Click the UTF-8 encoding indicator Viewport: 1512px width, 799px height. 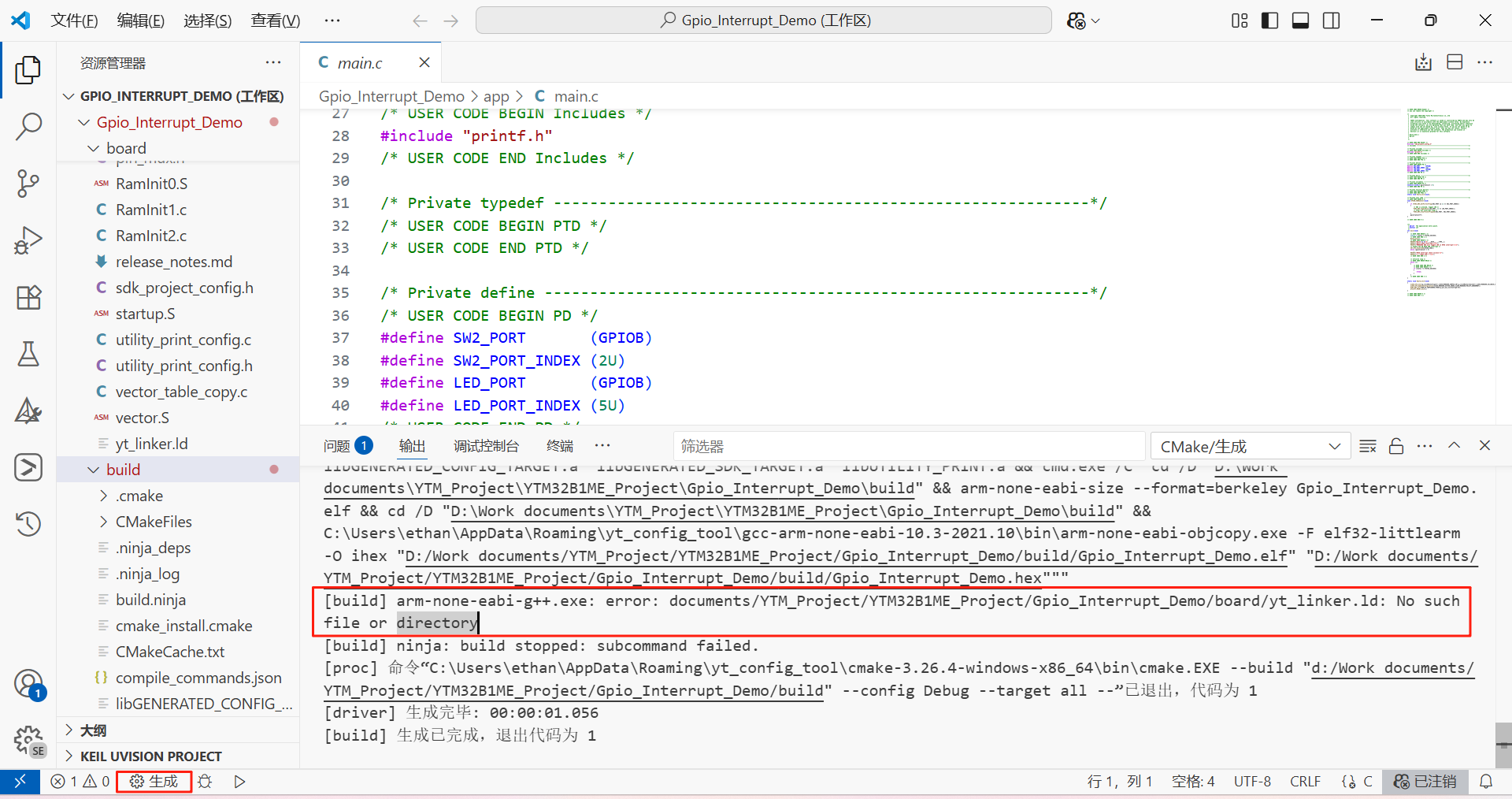point(1252,782)
